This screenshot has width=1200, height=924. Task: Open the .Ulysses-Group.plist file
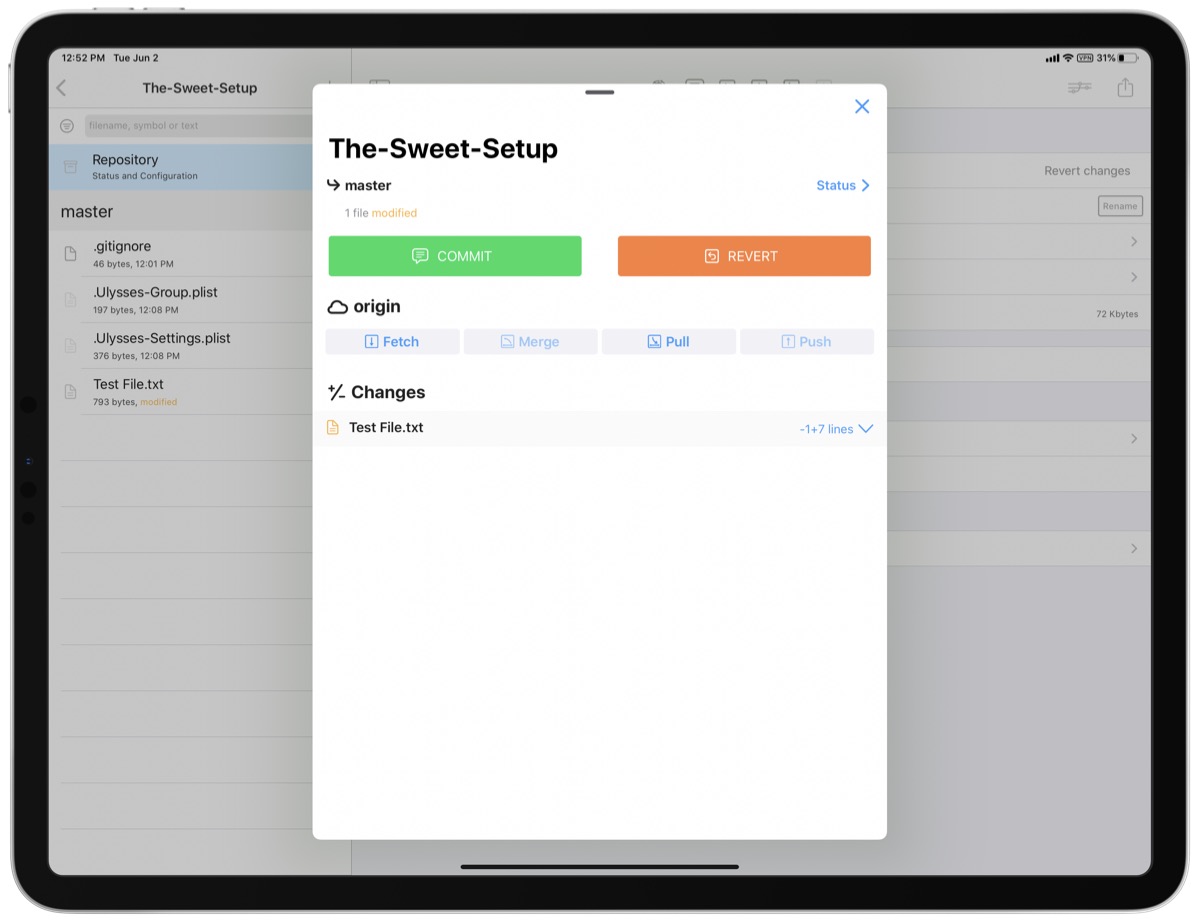181,300
